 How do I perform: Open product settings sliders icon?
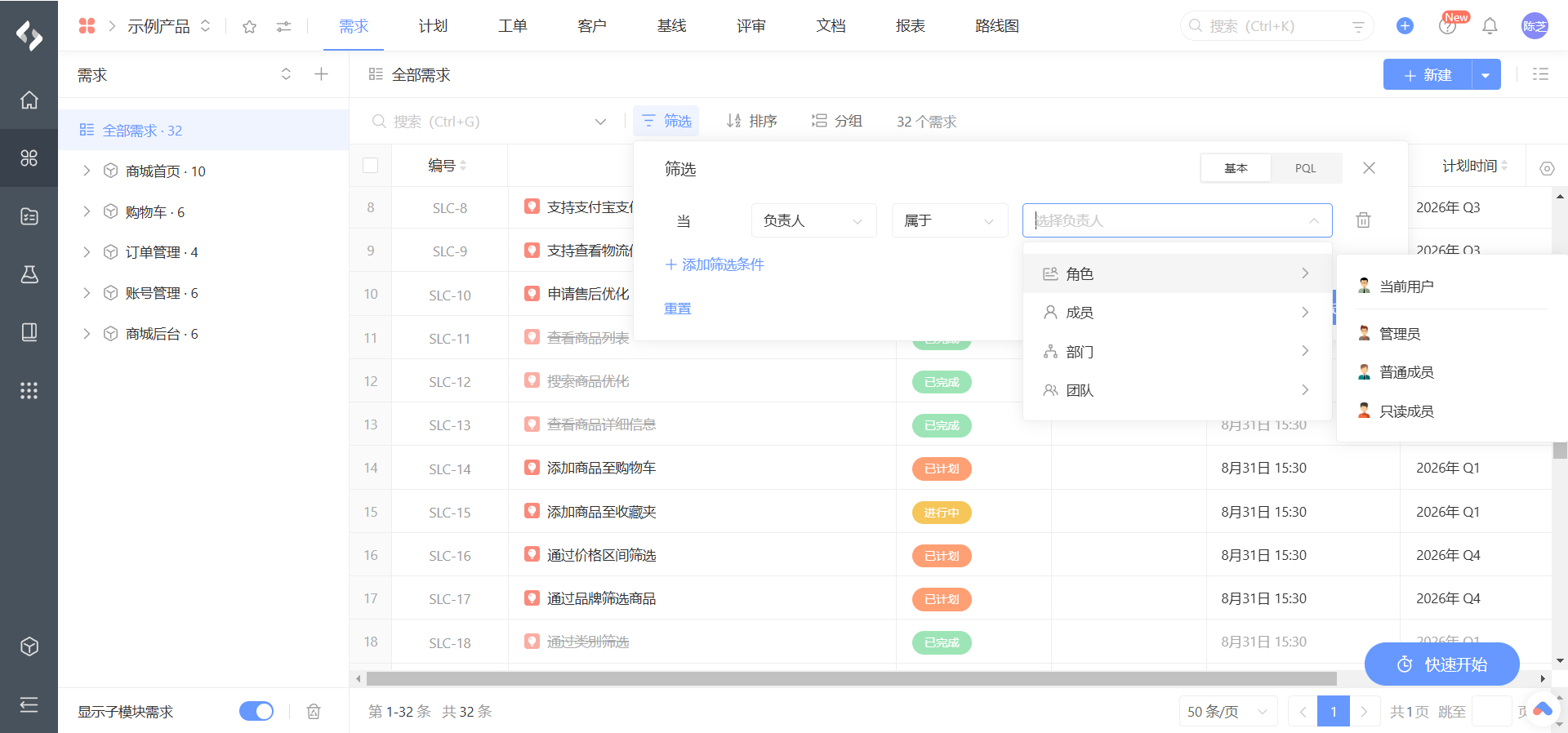(283, 27)
